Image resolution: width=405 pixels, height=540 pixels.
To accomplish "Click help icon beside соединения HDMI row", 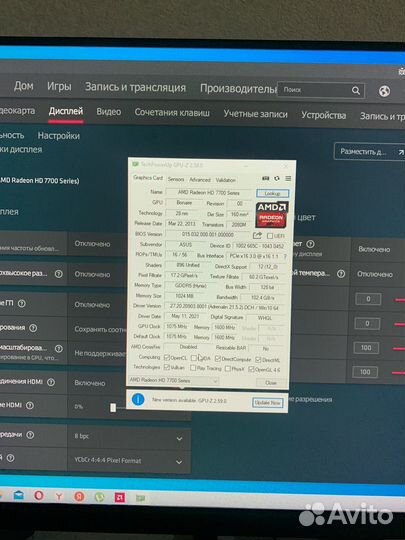I will (51, 382).
